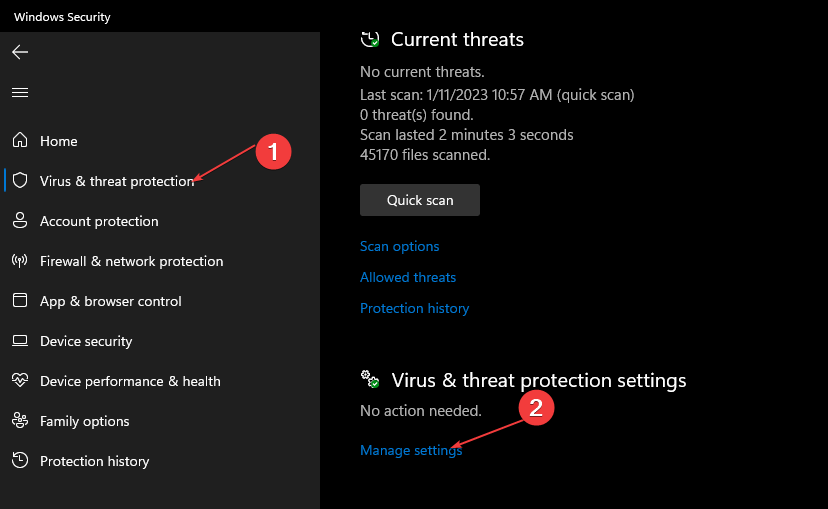Open the Scan options link
Image resolution: width=828 pixels, height=509 pixels.
pyautogui.click(x=399, y=246)
